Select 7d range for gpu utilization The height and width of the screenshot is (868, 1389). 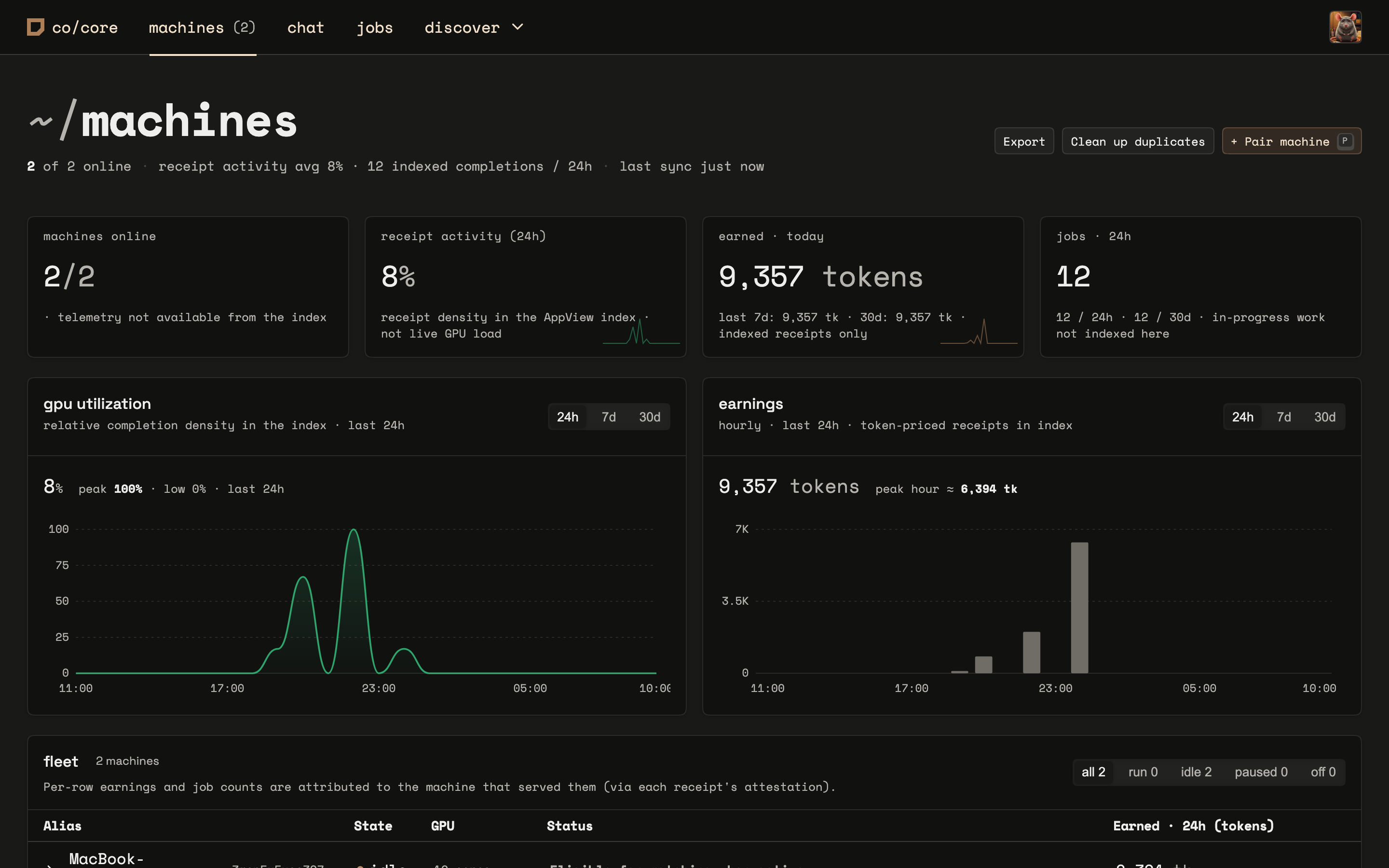[x=608, y=417]
